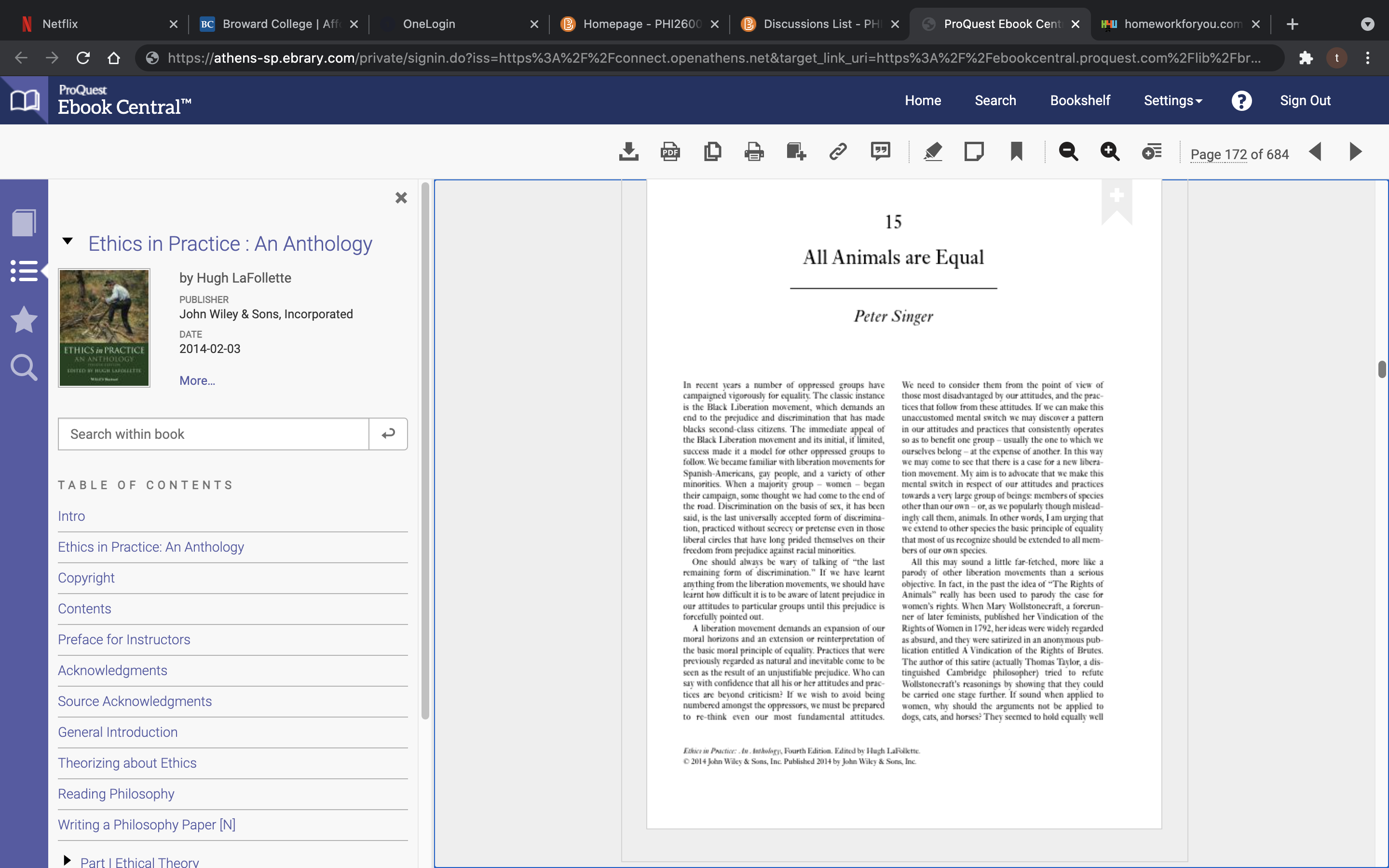
Task: Click page number 172 field
Action: pos(1236,154)
